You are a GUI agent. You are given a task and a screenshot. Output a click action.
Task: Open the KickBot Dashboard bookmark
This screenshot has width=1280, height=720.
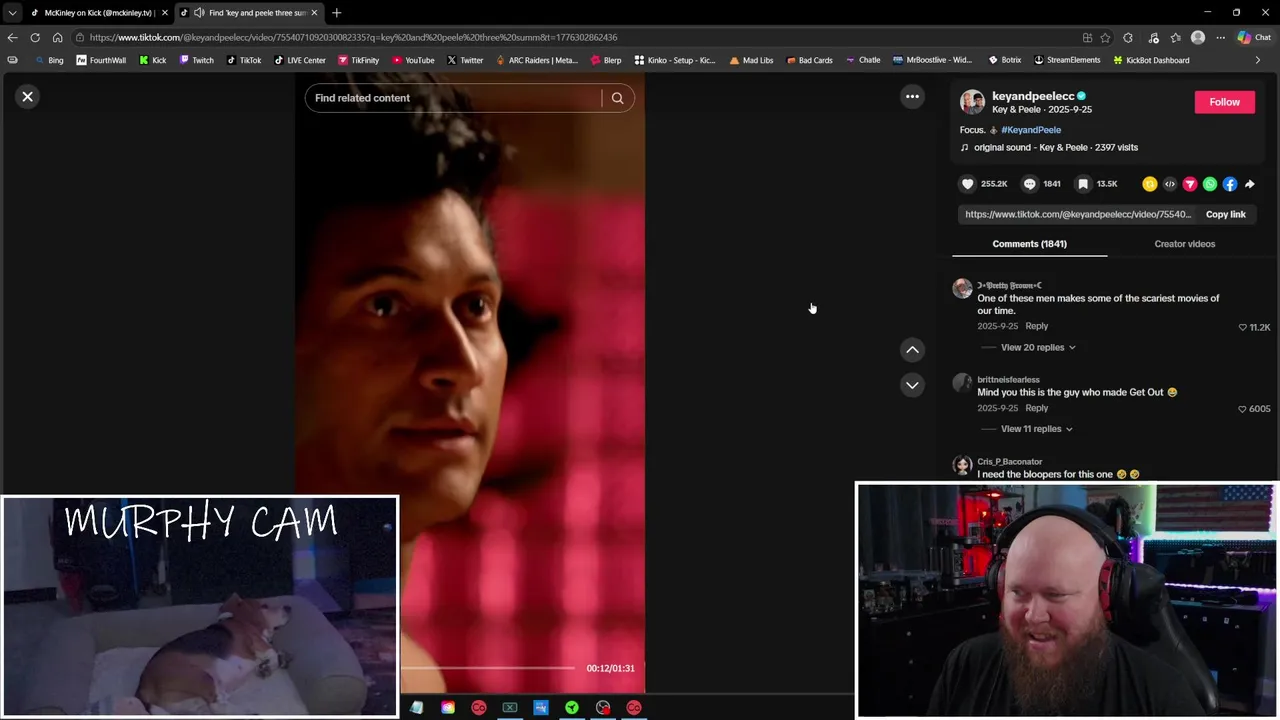[x=1150, y=60]
